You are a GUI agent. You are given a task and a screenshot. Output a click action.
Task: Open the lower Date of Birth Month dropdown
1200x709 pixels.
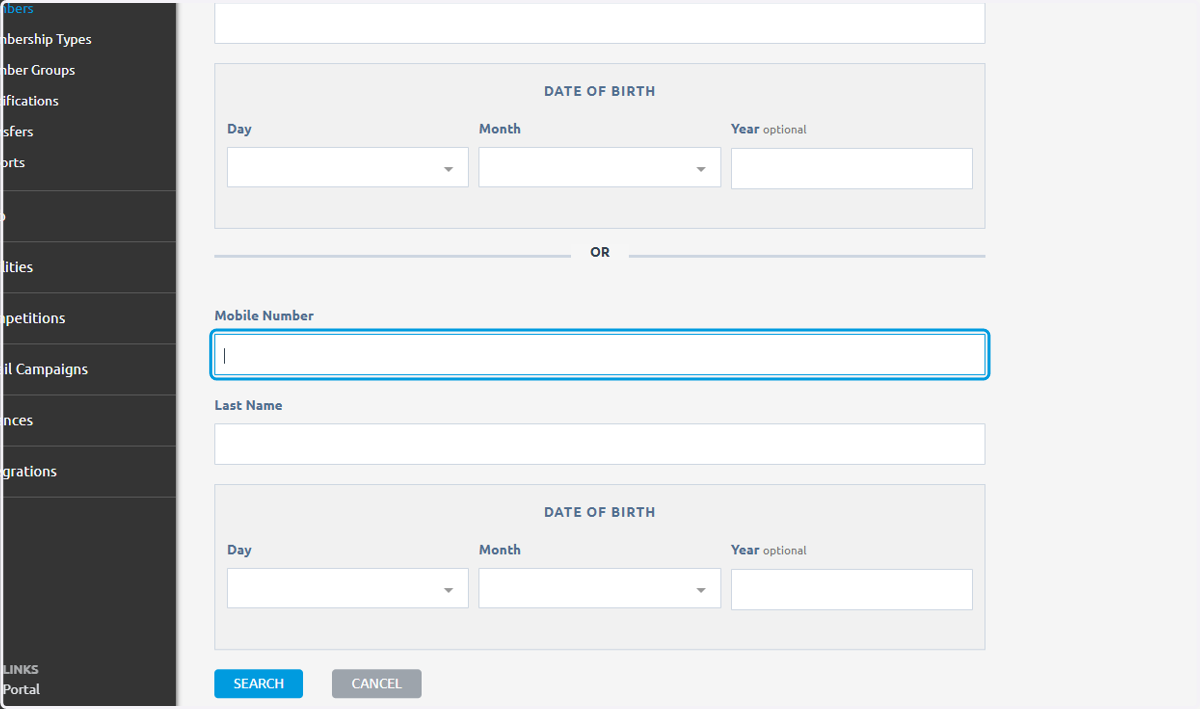(x=599, y=588)
